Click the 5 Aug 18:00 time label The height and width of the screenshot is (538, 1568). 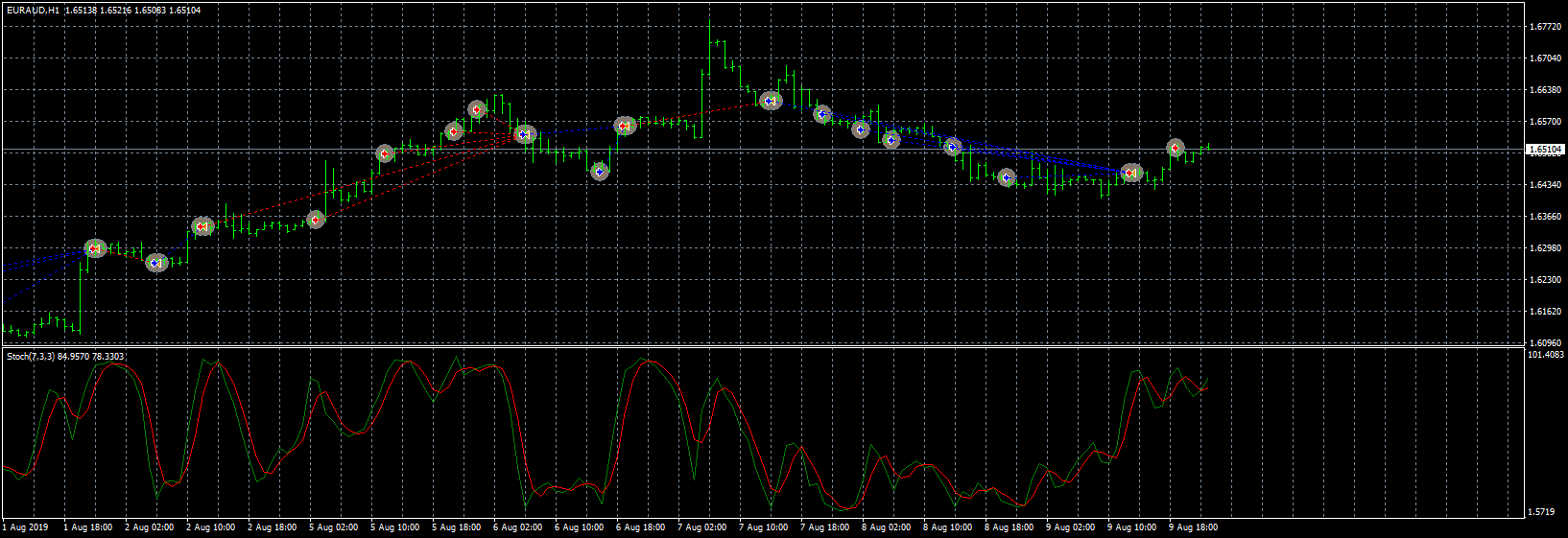[457, 527]
